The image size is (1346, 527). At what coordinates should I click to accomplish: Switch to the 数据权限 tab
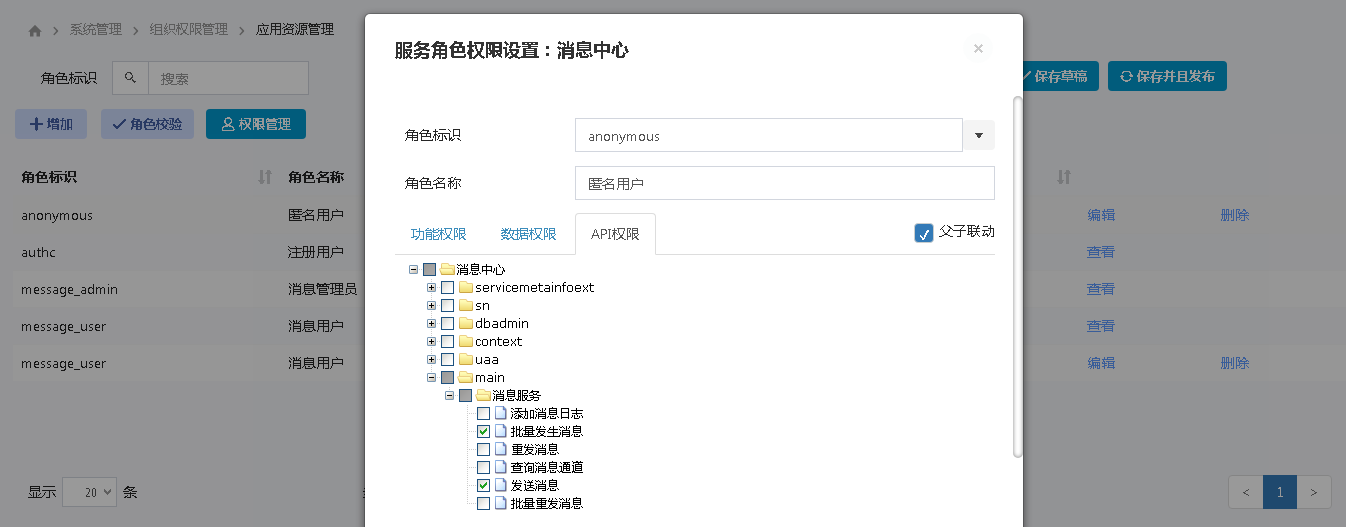(x=528, y=234)
